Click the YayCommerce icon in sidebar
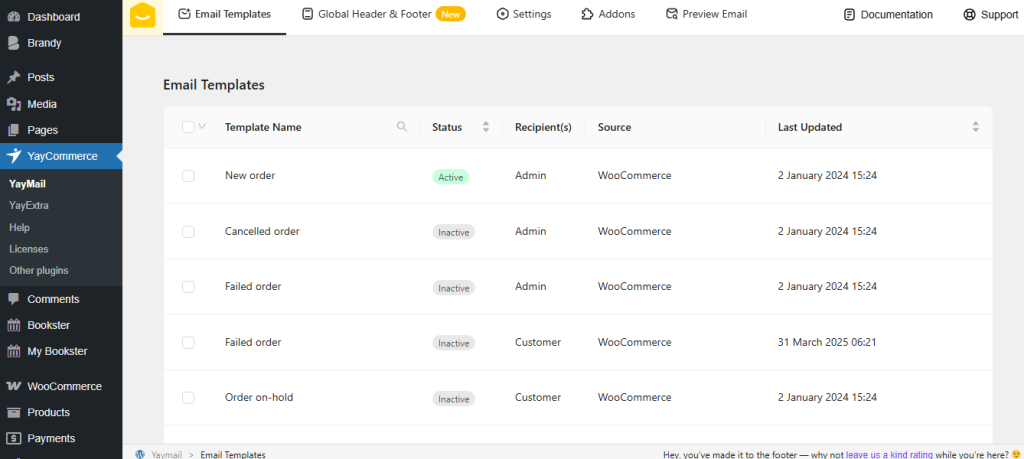This screenshot has width=1024, height=459. coord(13,156)
